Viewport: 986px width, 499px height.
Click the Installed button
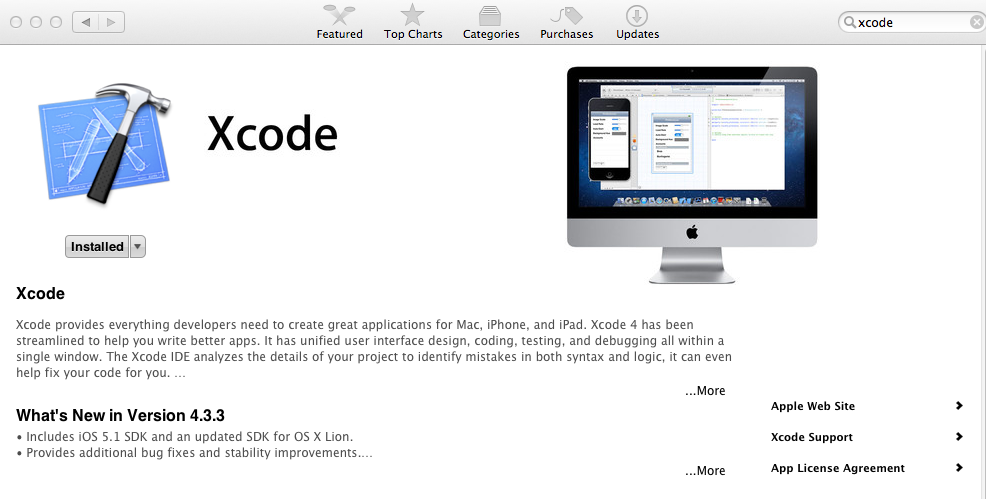pyautogui.click(x=97, y=246)
